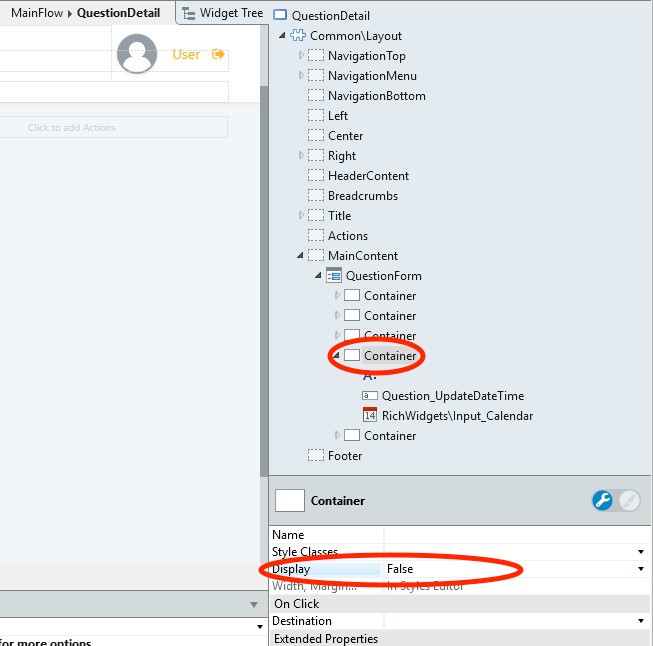Click the Input_Calendar calendar icon

click(x=370, y=415)
